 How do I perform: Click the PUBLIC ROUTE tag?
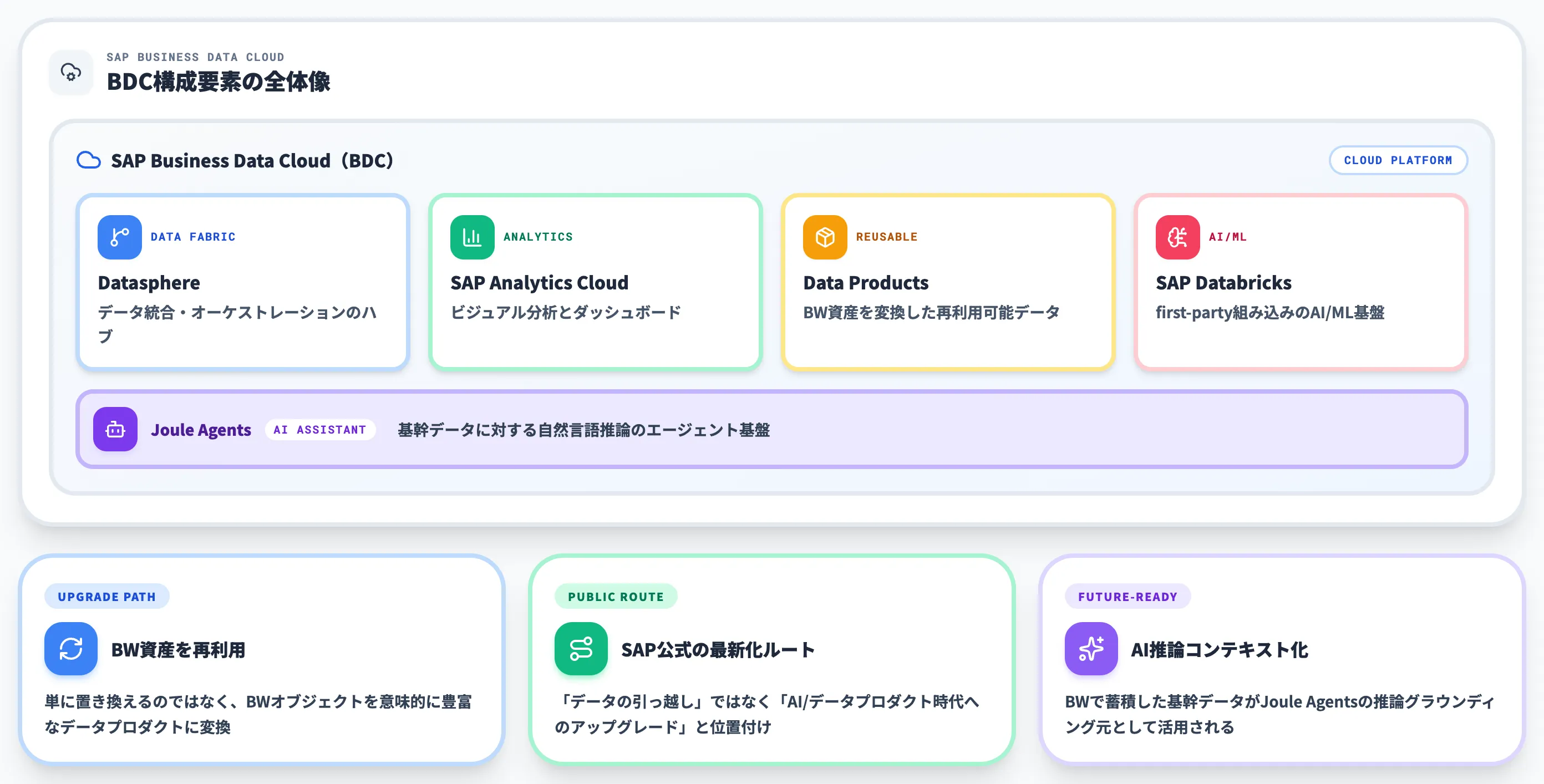(616, 597)
